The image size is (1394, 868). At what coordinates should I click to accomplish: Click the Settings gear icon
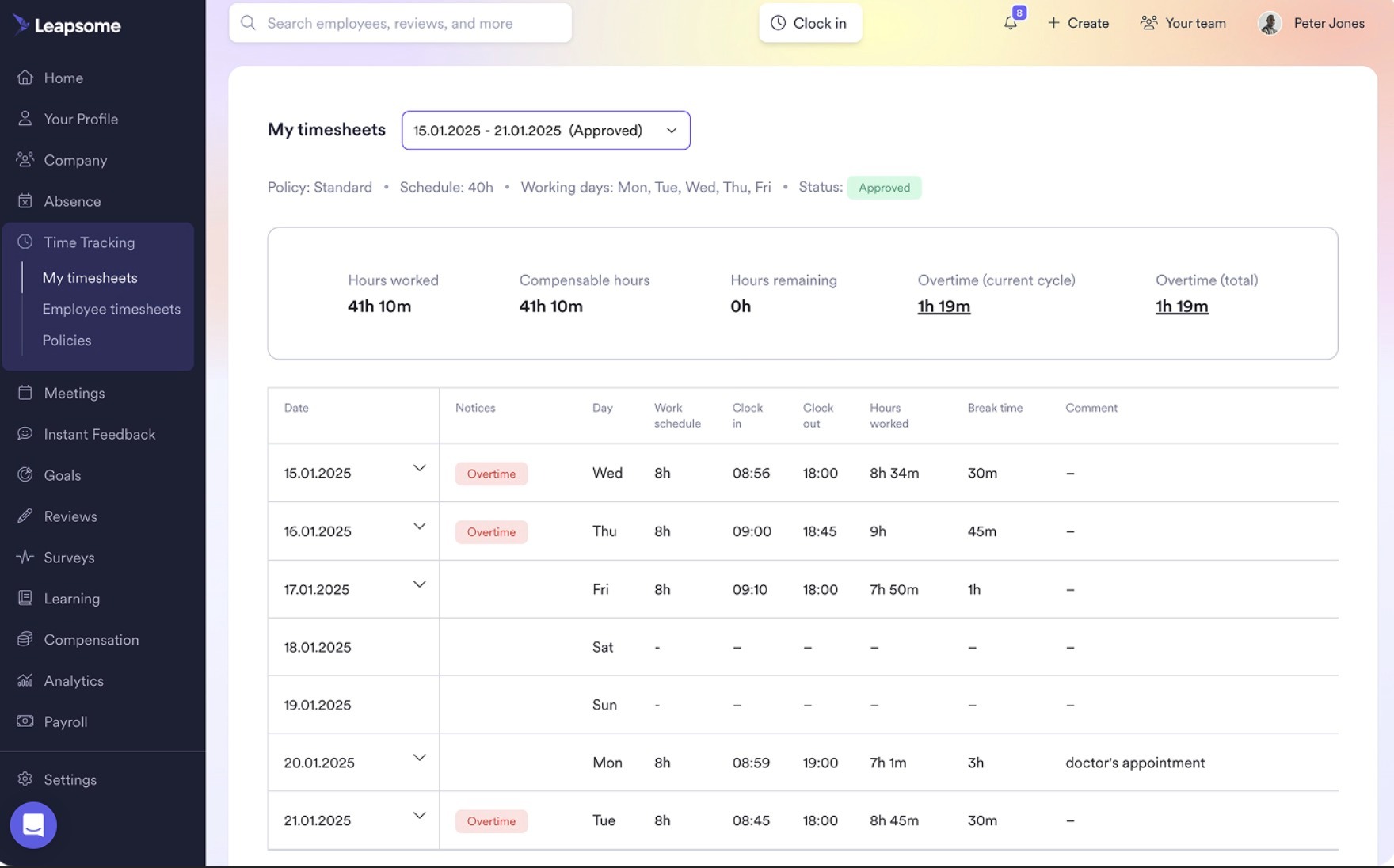point(25,779)
